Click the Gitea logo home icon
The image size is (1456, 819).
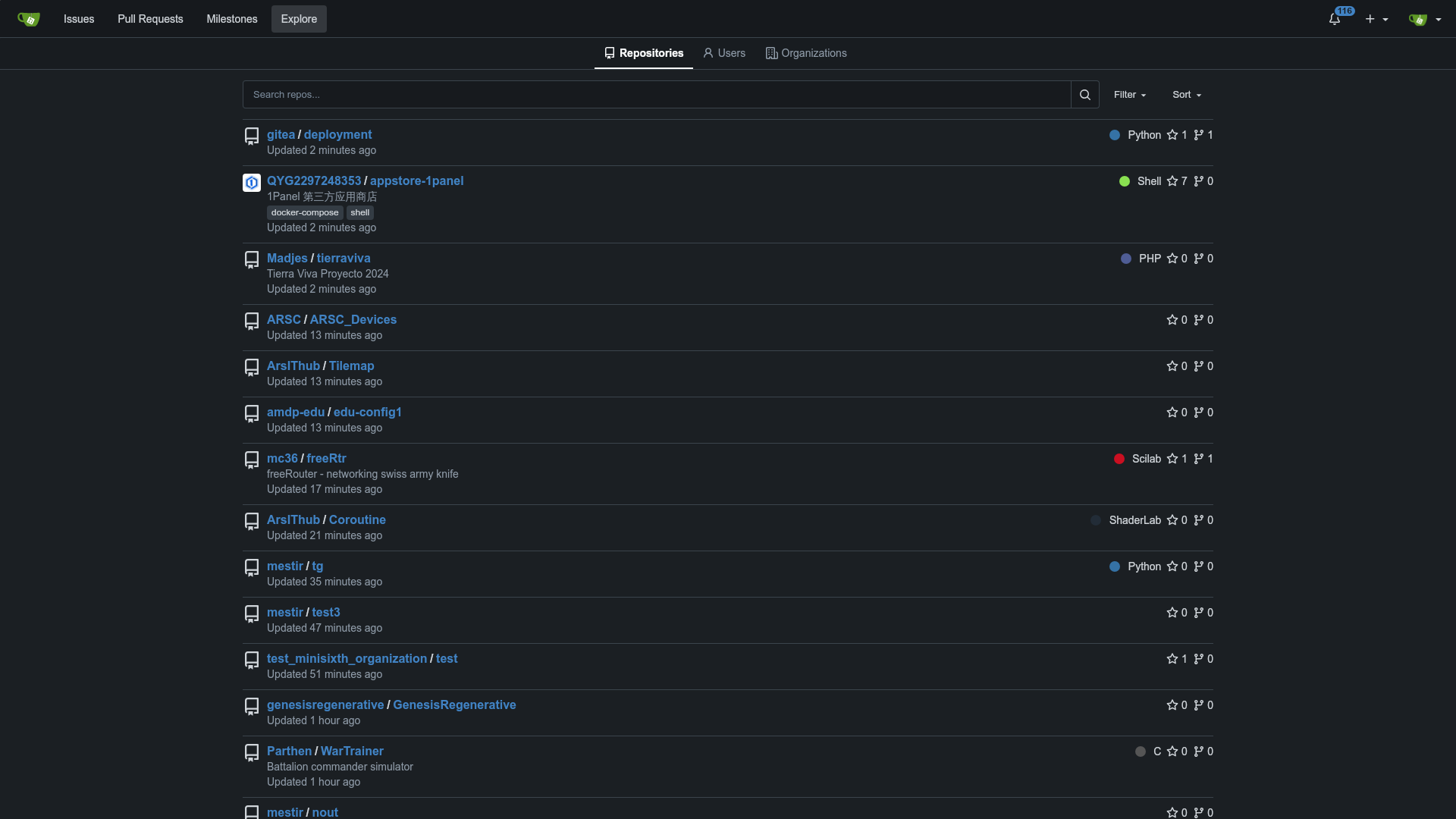(x=29, y=19)
